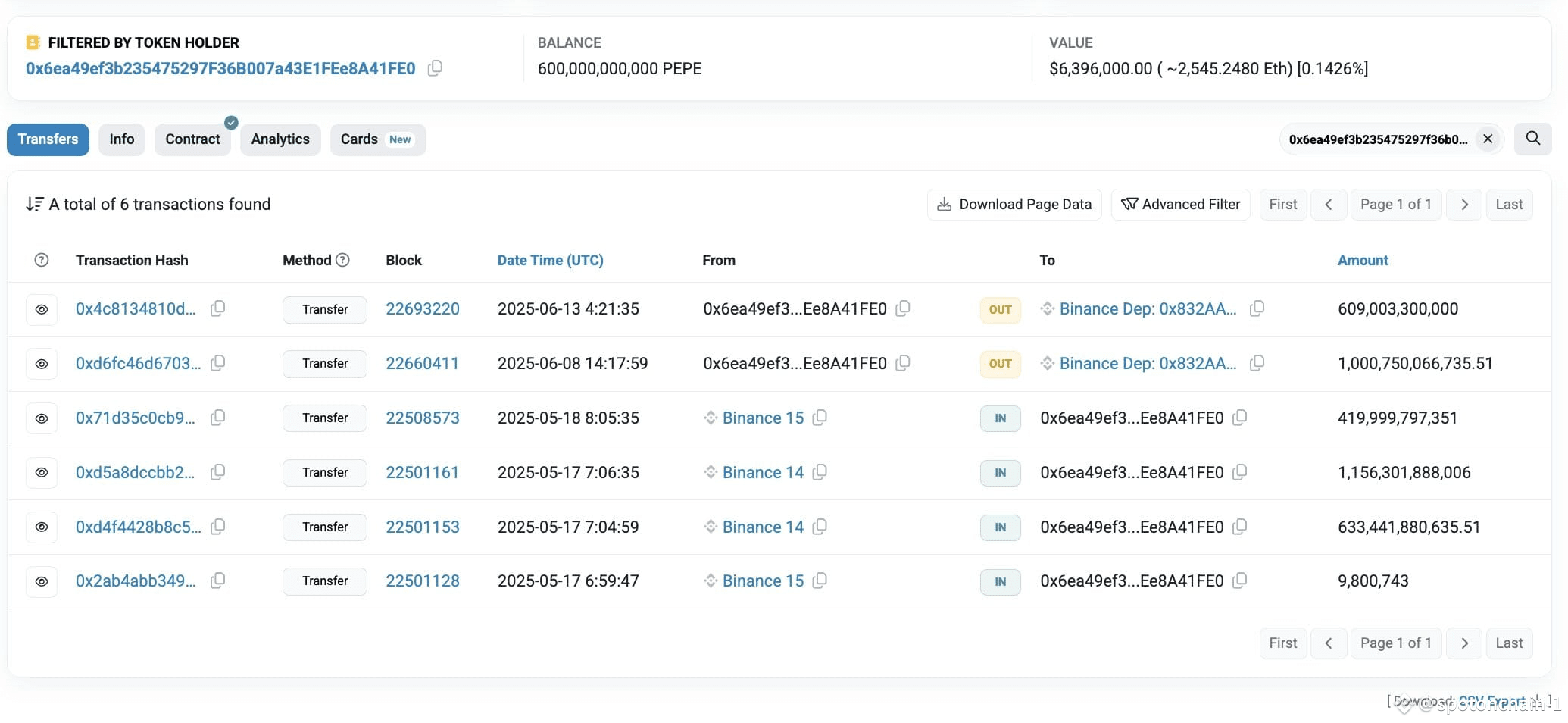Screen dimensions: 1568x723
Task: Click Download Page Data button
Action: [1014, 205]
